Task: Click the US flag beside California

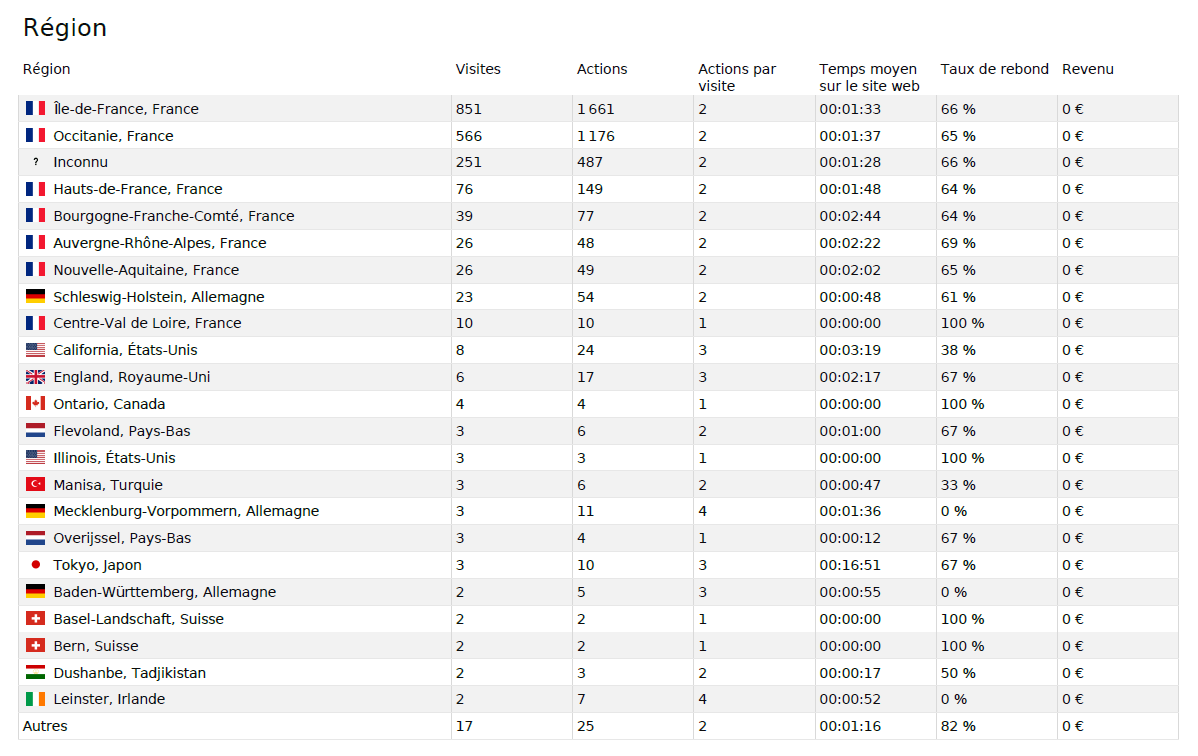Action: [x=36, y=350]
